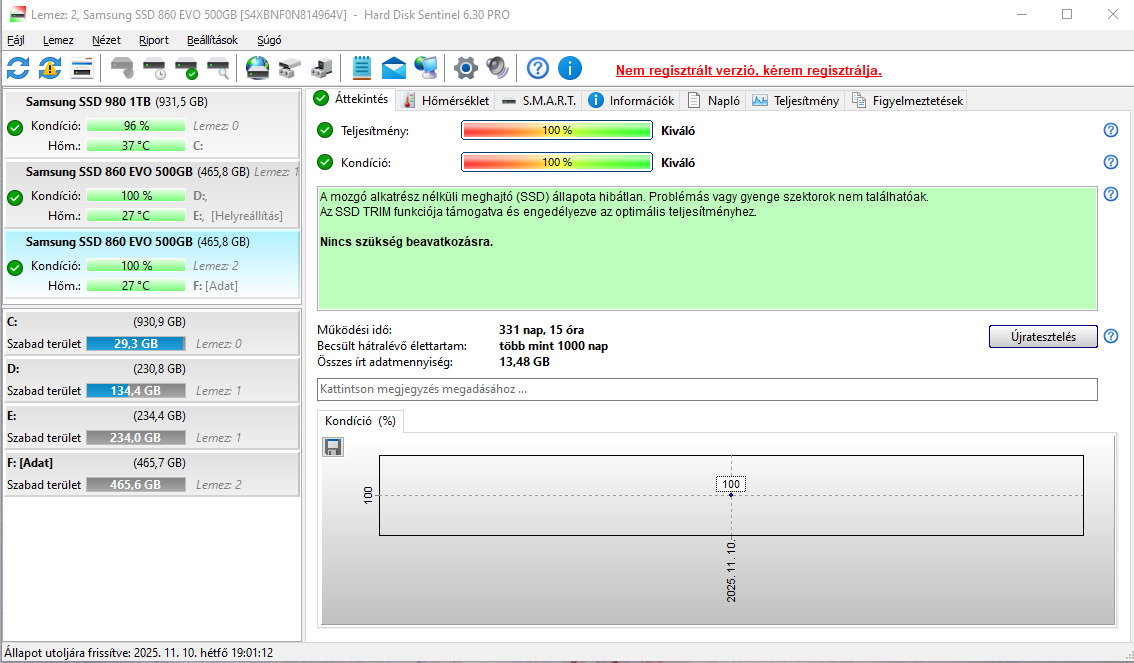Viewport: 1134px width, 663px height.
Task: Click the Kondíció 100 % bar in overview
Action: click(557, 162)
